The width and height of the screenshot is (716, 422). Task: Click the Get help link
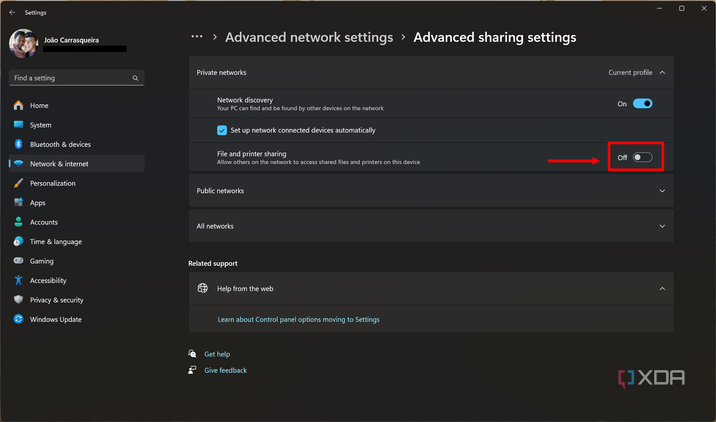(x=217, y=354)
